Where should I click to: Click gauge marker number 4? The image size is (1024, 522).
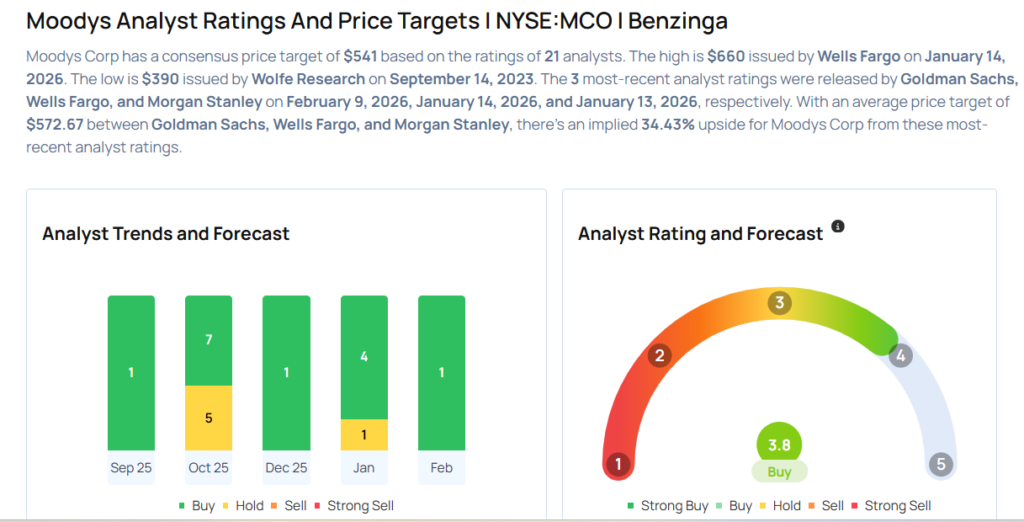point(901,355)
